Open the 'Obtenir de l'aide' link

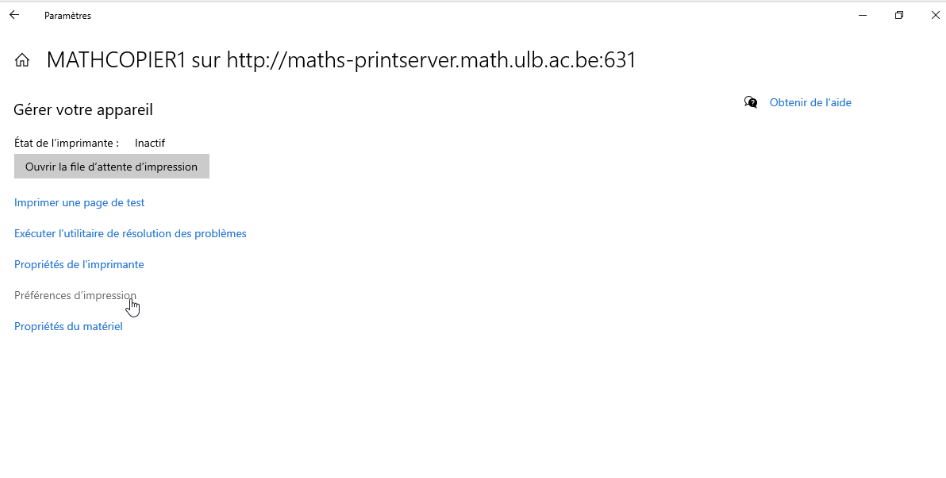pos(810,103)
